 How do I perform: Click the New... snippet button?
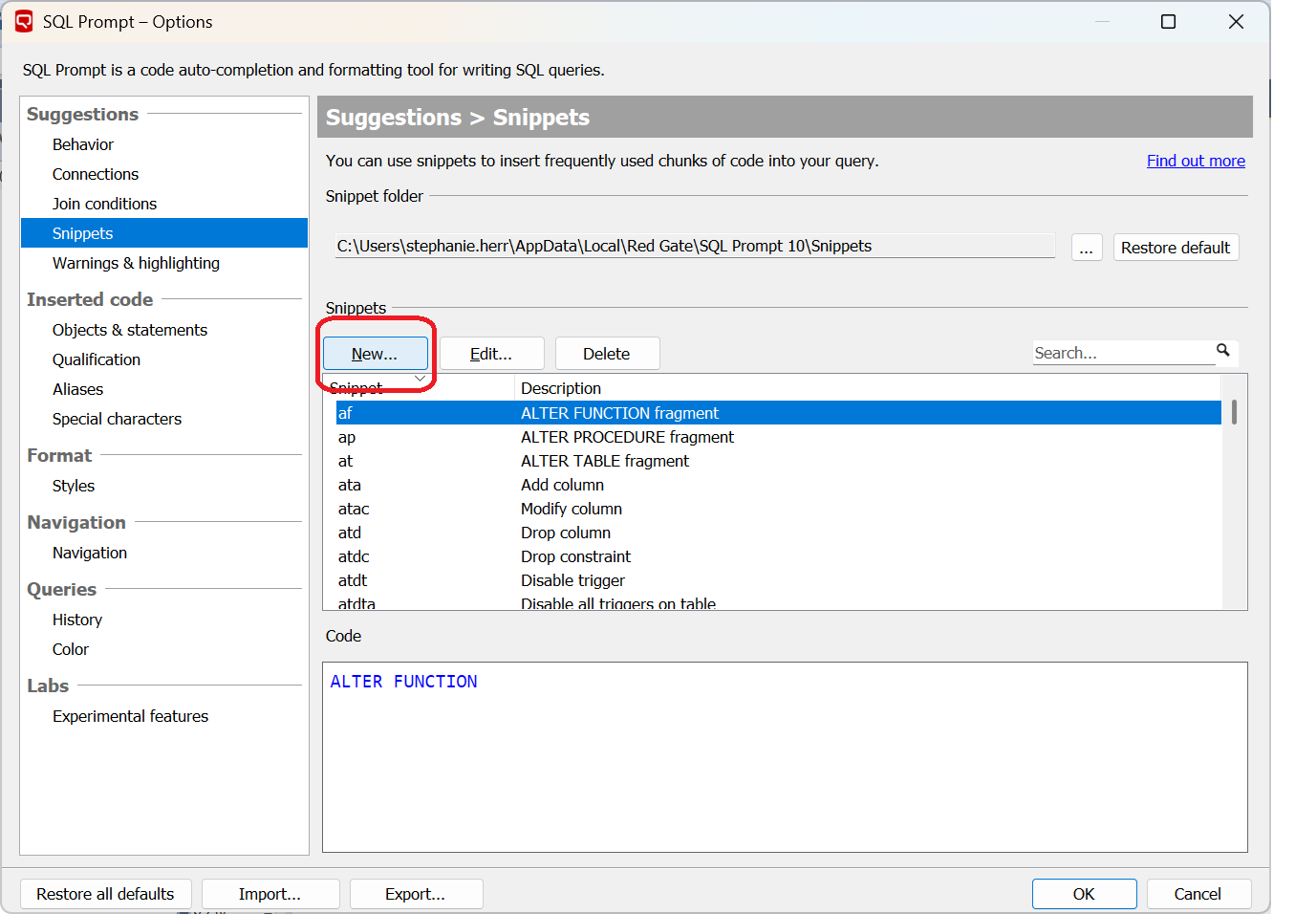[x=375, y=354]
